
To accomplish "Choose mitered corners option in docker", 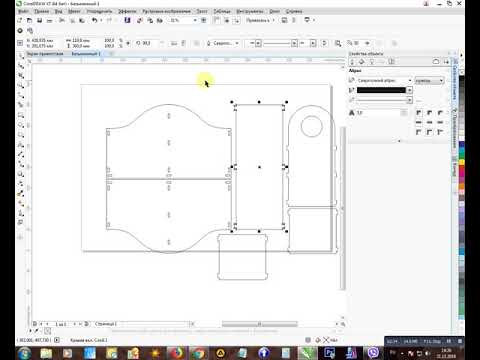I will pyautogui.click(x=419, y=113).
